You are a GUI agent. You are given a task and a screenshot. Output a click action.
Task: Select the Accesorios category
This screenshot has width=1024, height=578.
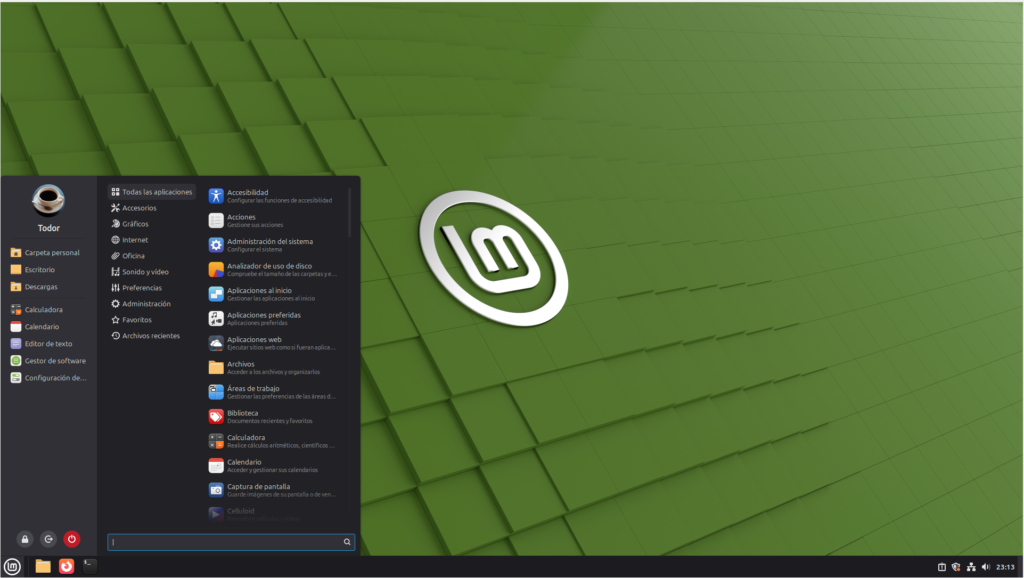point(139,208)
